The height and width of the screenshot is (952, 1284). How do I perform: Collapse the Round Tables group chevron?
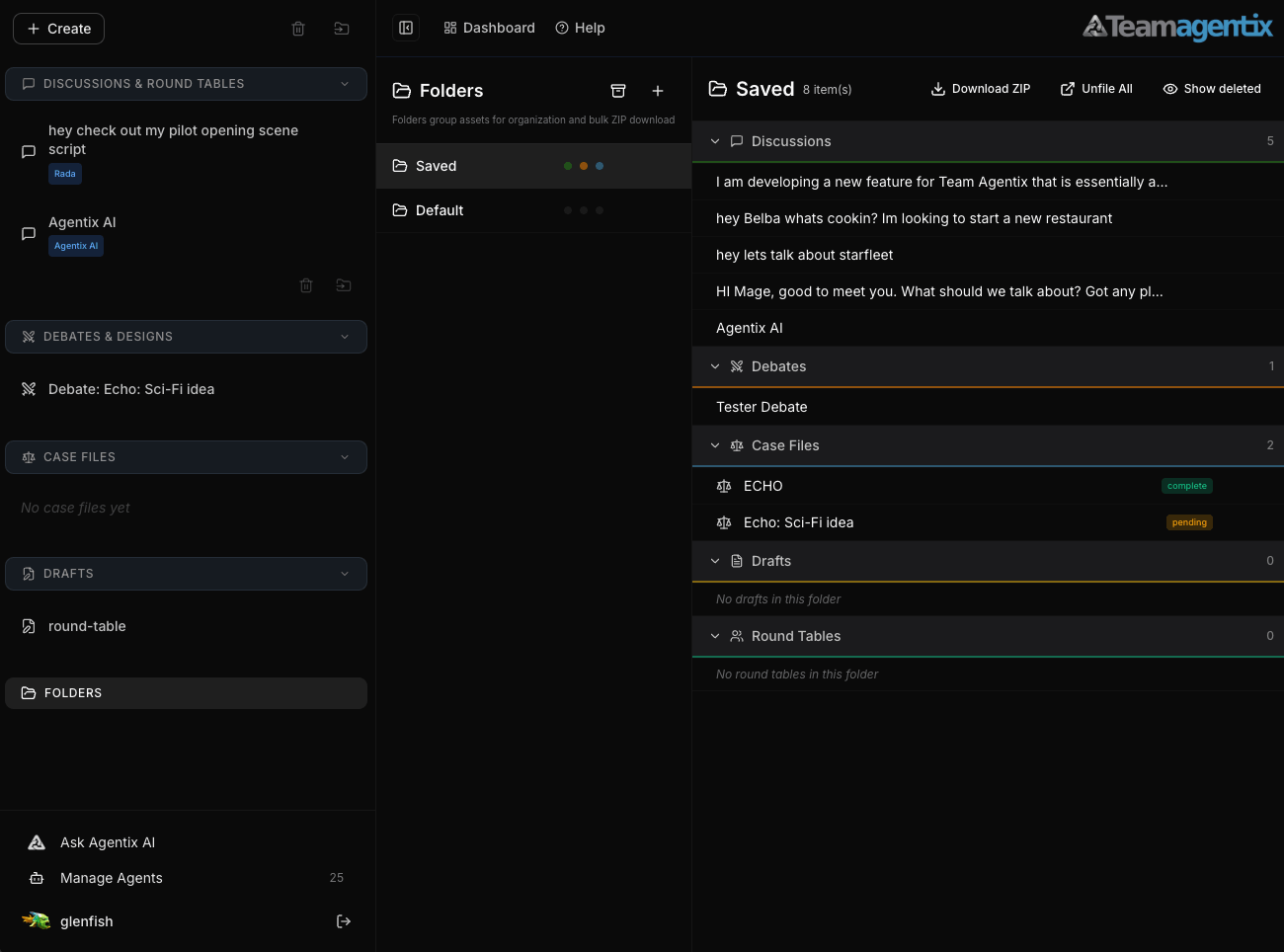[x=715, y=636]
